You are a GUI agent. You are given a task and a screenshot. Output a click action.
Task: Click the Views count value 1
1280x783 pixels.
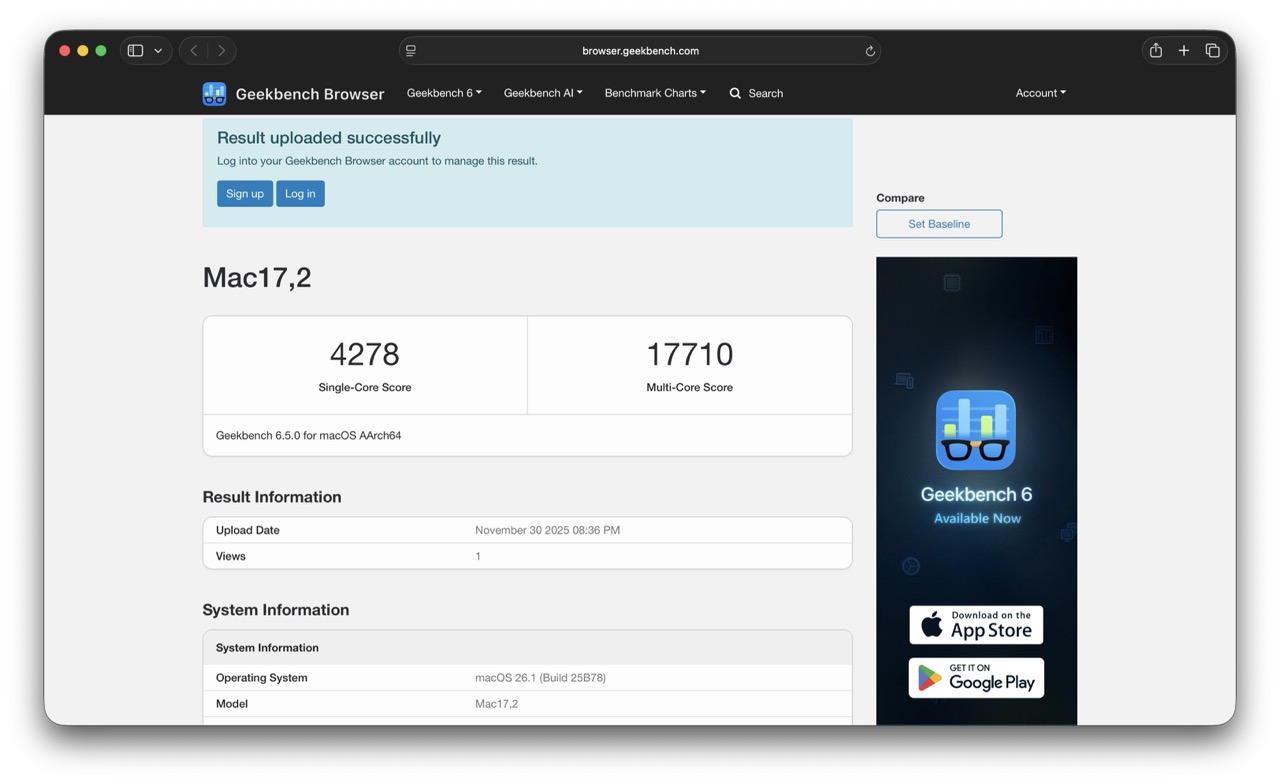(x=478, y=556)
